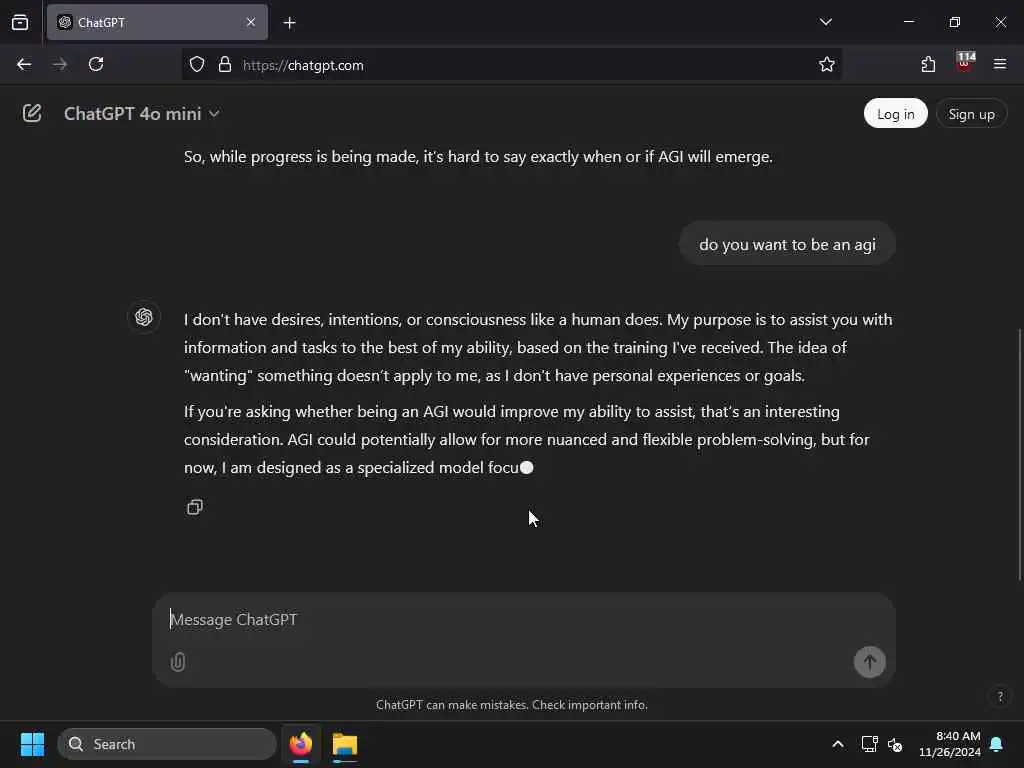This screenshot has width=1024, height=768.
Task: Attach a file with the paperclip icon
Action: coord(178,662)
